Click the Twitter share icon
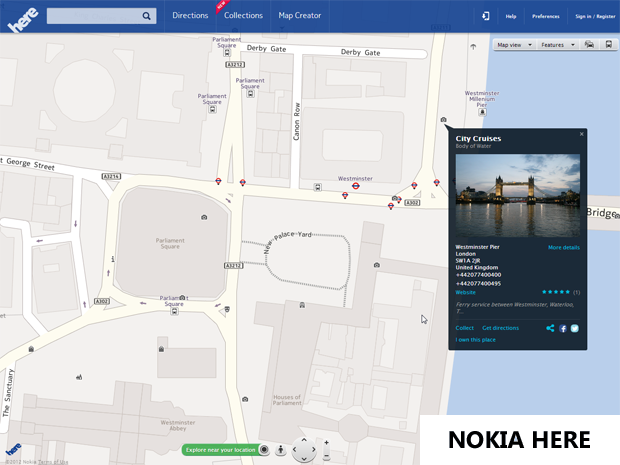 (575, 328)
